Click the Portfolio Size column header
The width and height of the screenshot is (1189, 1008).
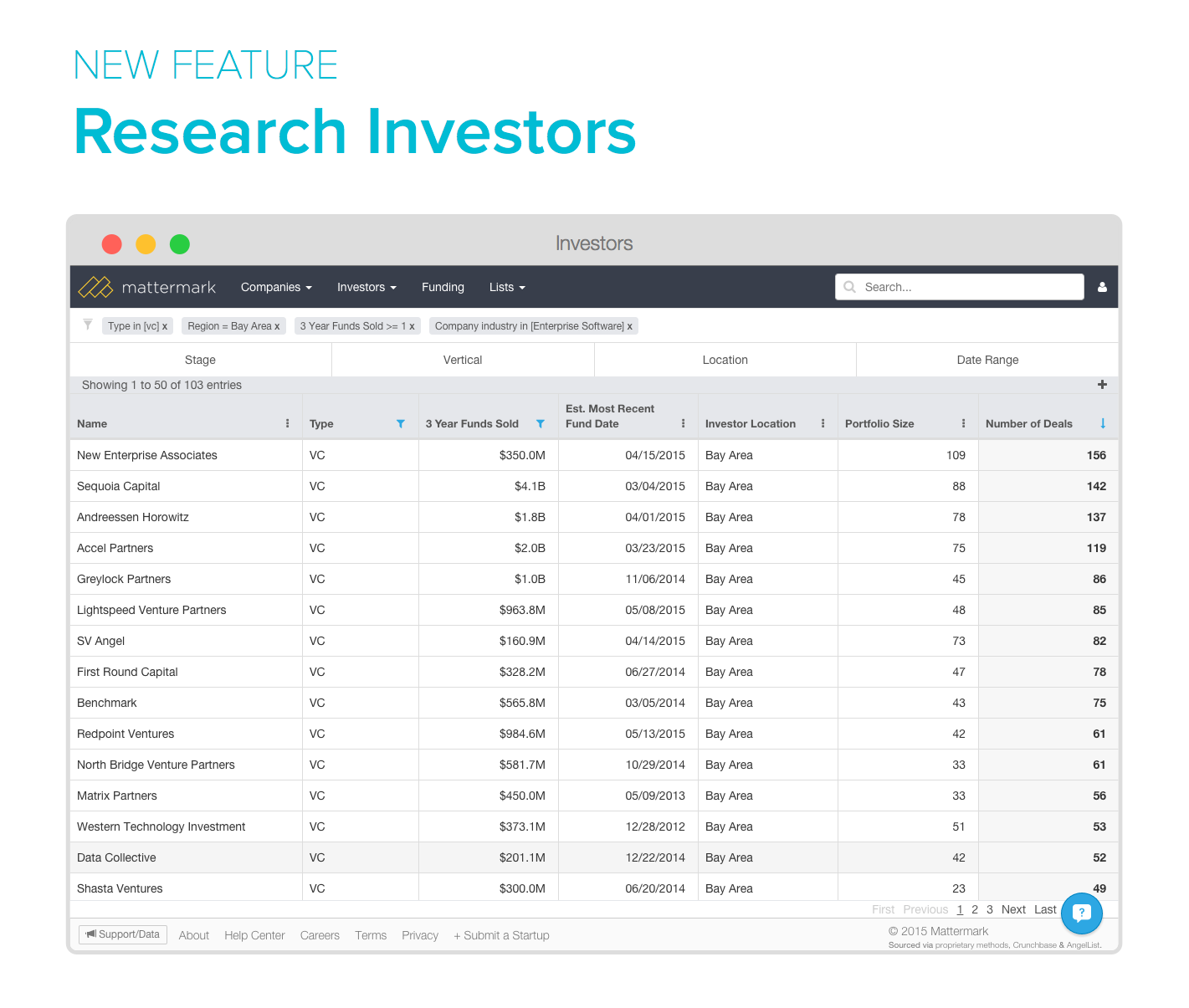click(879, 424)
